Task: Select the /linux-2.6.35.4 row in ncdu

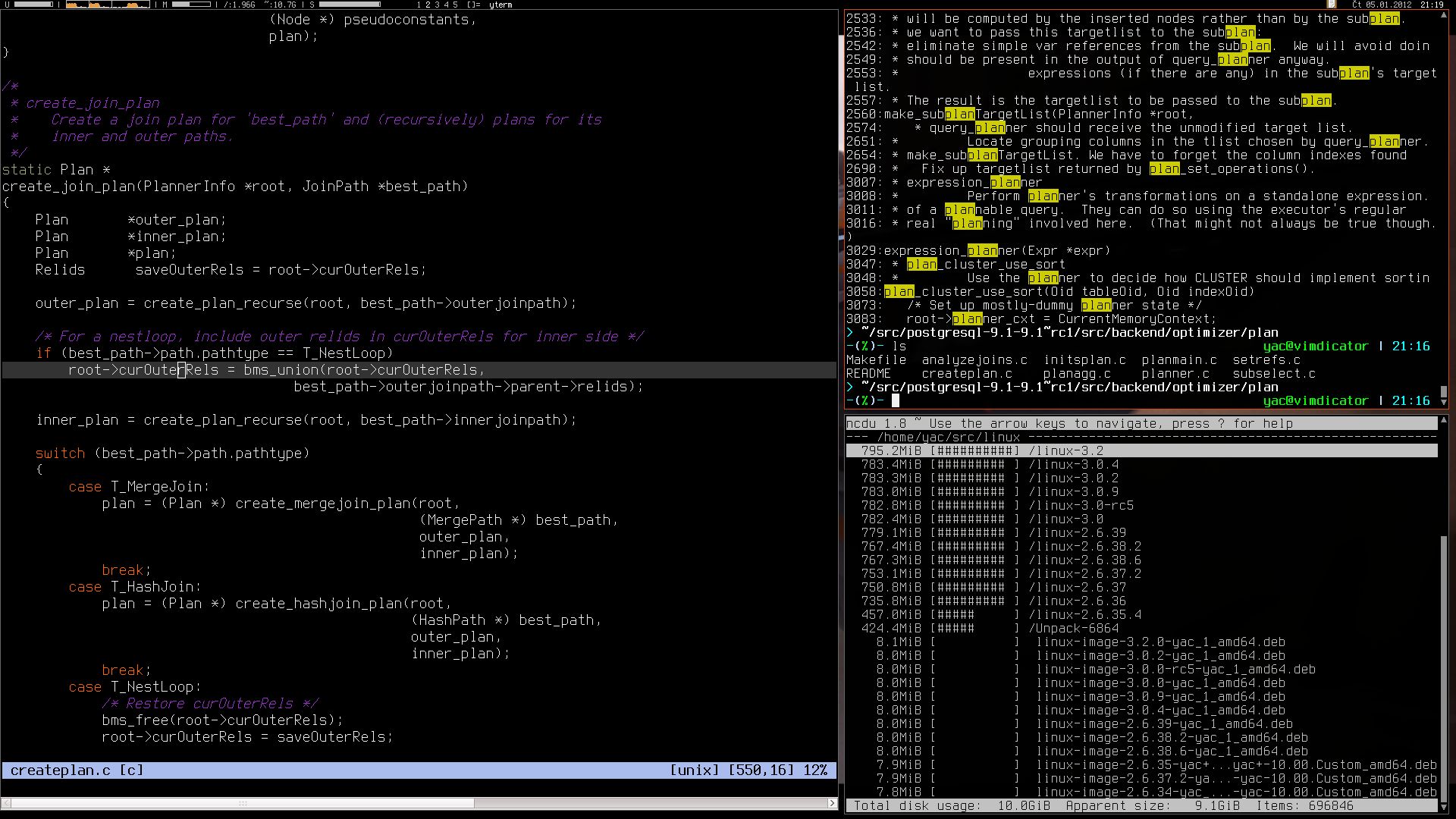Action: click(1141, 615)
